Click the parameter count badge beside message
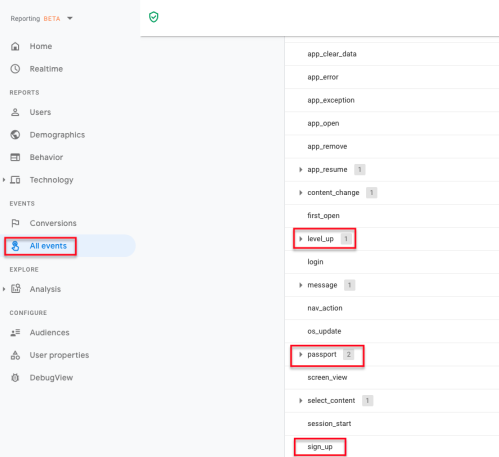 click(x=349, y=285)
